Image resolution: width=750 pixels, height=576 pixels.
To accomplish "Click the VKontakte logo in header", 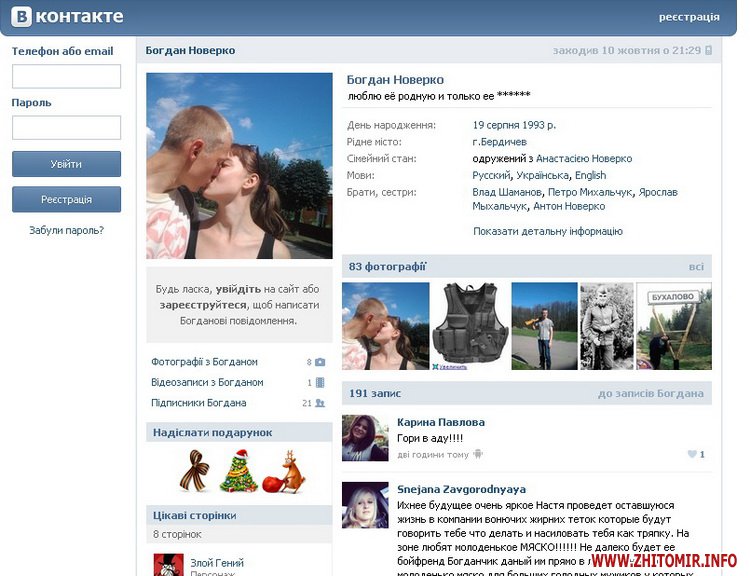I will pyautogui.click(x=66, y=16).
